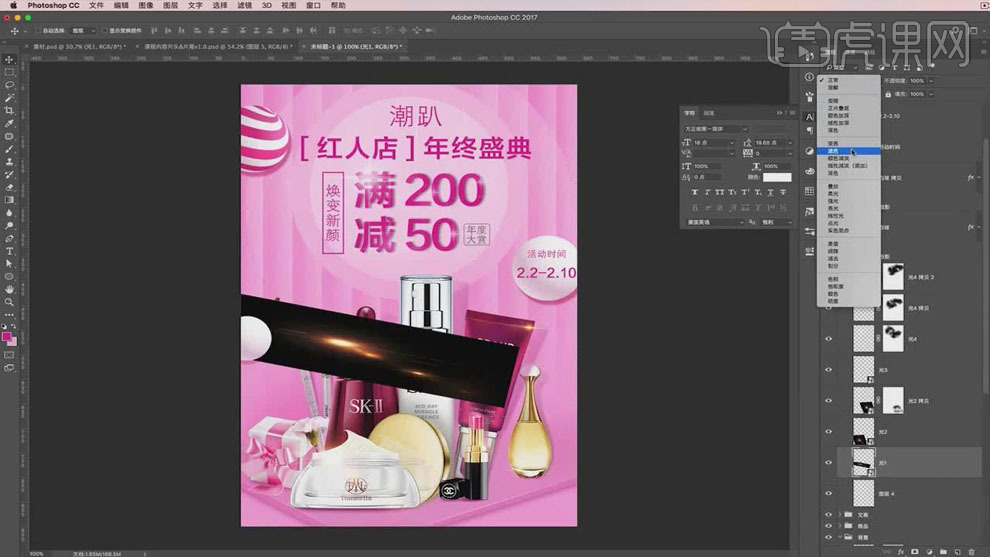
Task: Click the new adjustment layer icon
Action: tap(929, 552)
